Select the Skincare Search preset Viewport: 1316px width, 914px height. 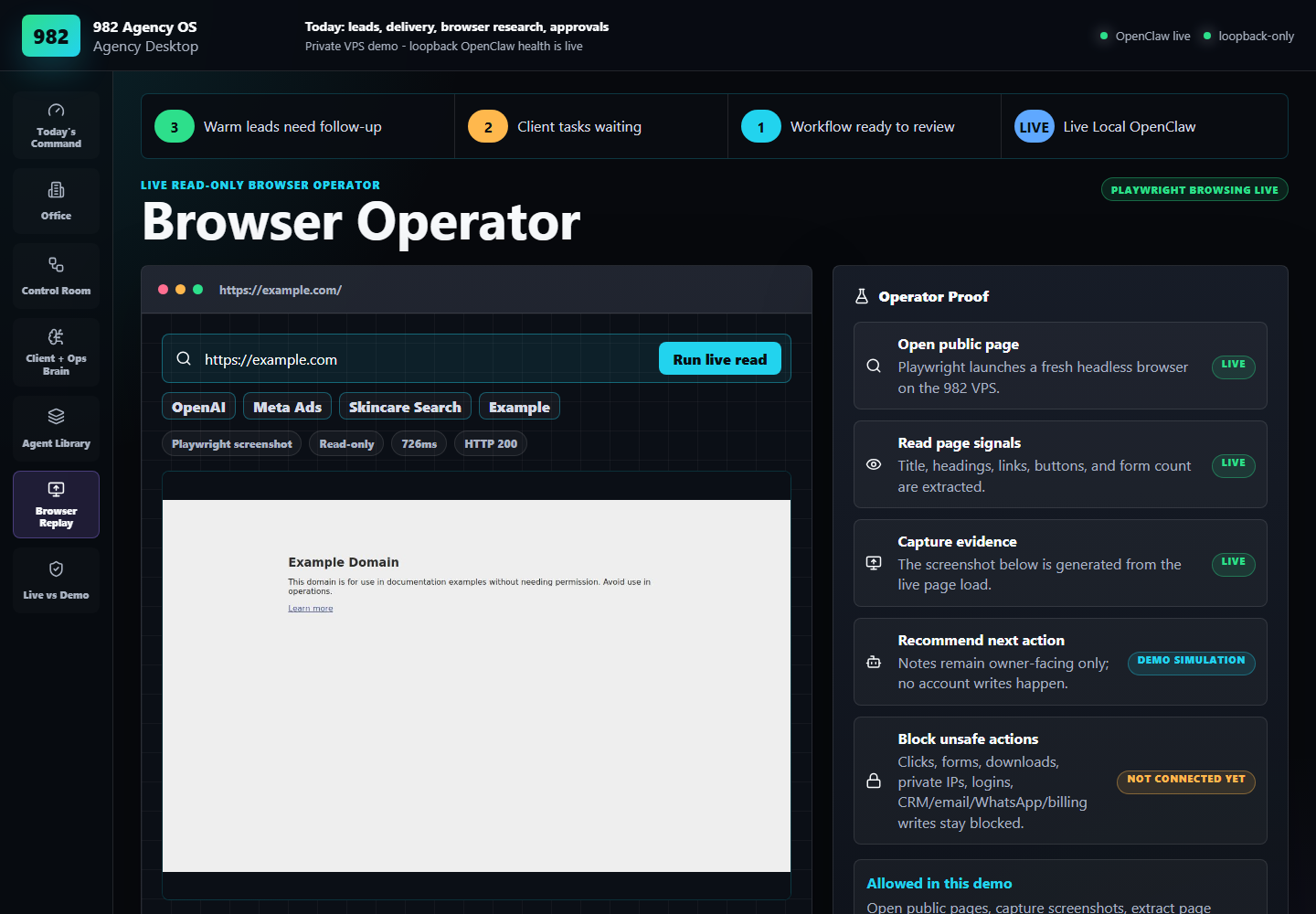coord(405,407)
